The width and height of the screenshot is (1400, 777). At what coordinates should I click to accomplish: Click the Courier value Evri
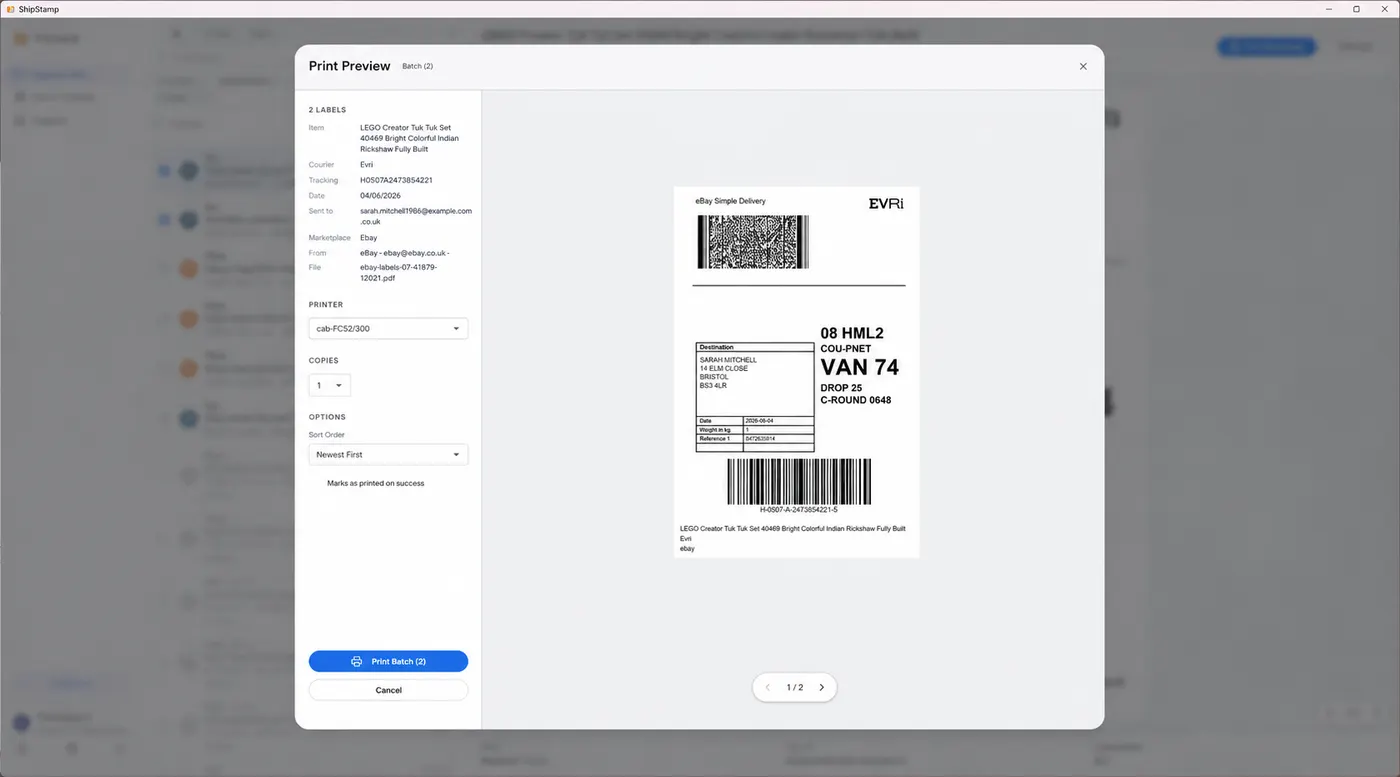[366, 164]
